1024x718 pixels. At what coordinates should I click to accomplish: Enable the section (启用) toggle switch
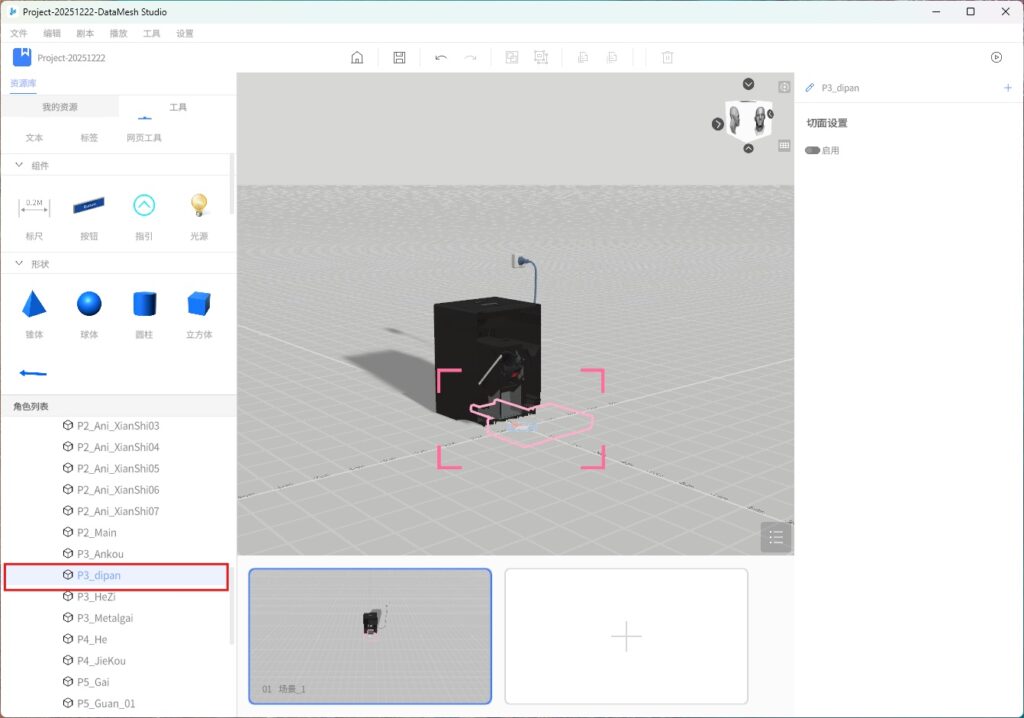[812, 151]
